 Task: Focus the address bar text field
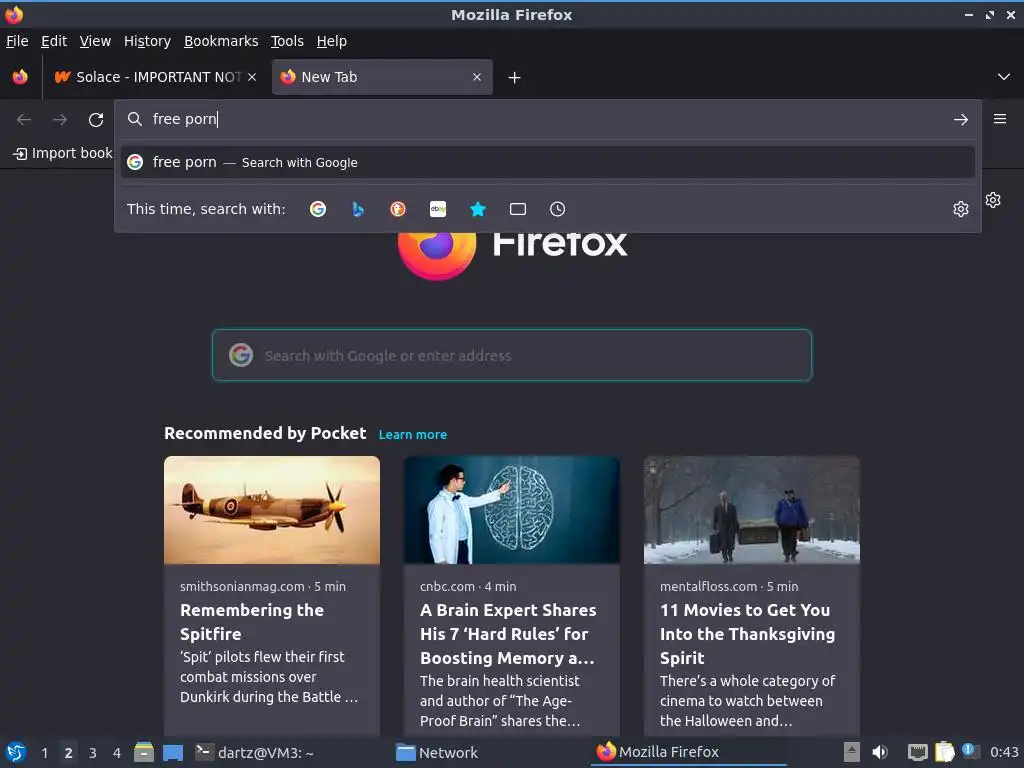pyautogui.click(x=547, y=119)
